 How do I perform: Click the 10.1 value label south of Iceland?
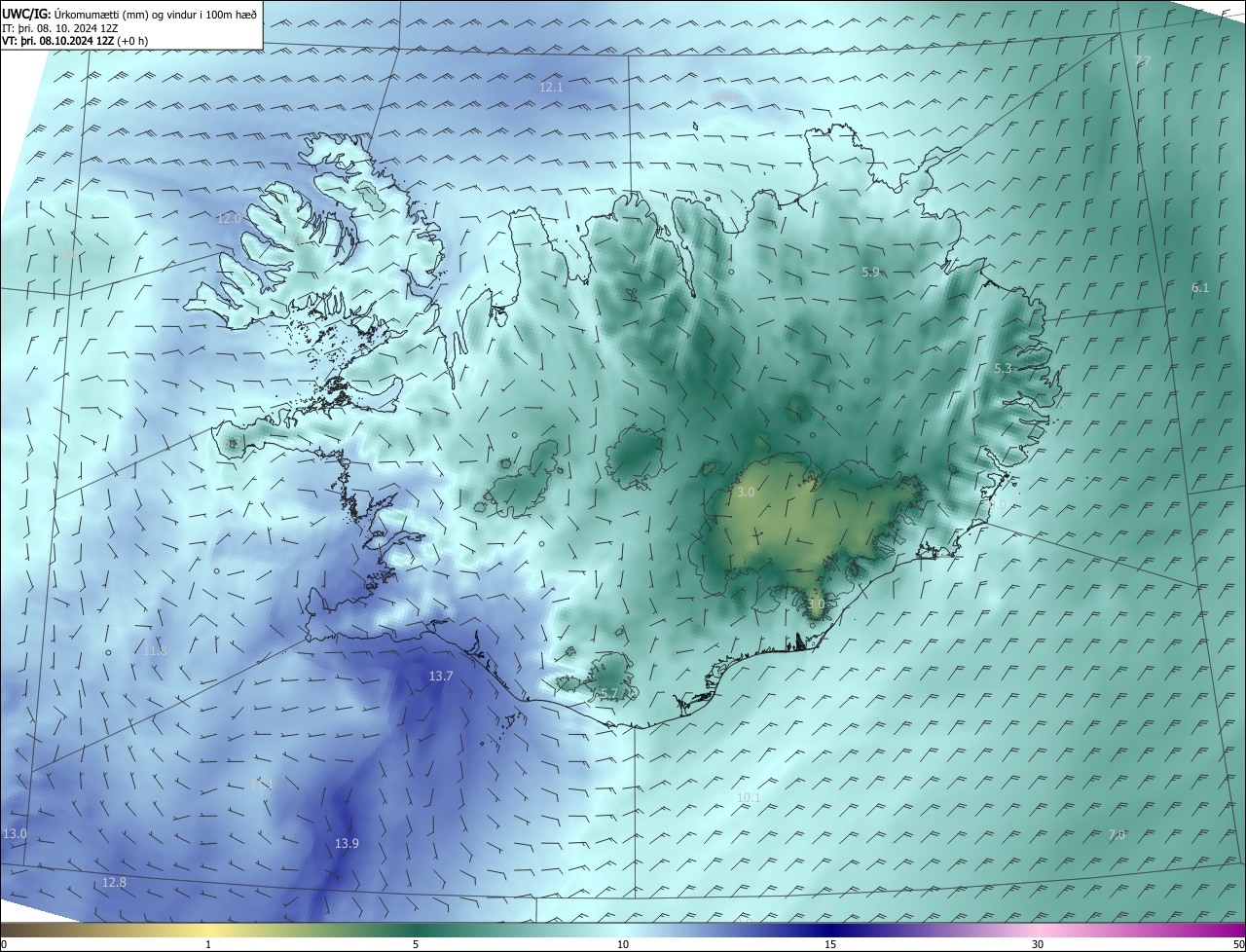(x=749, y=798)
